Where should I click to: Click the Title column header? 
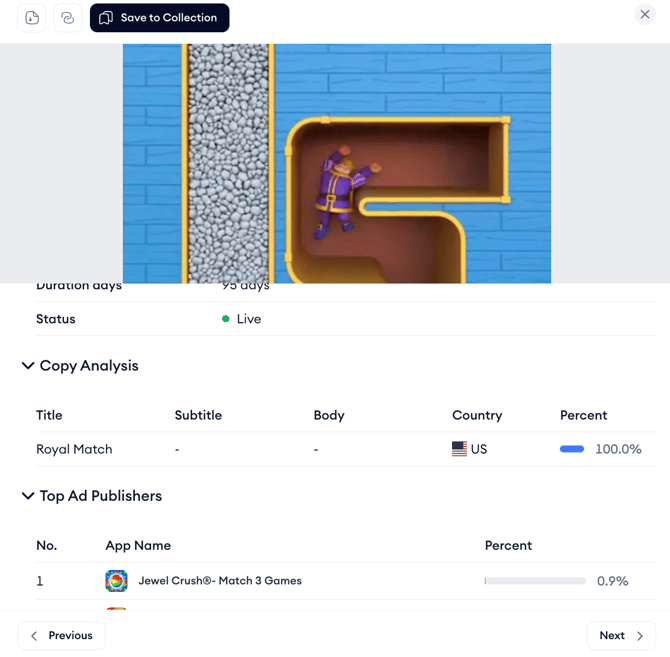click(49, 415)
